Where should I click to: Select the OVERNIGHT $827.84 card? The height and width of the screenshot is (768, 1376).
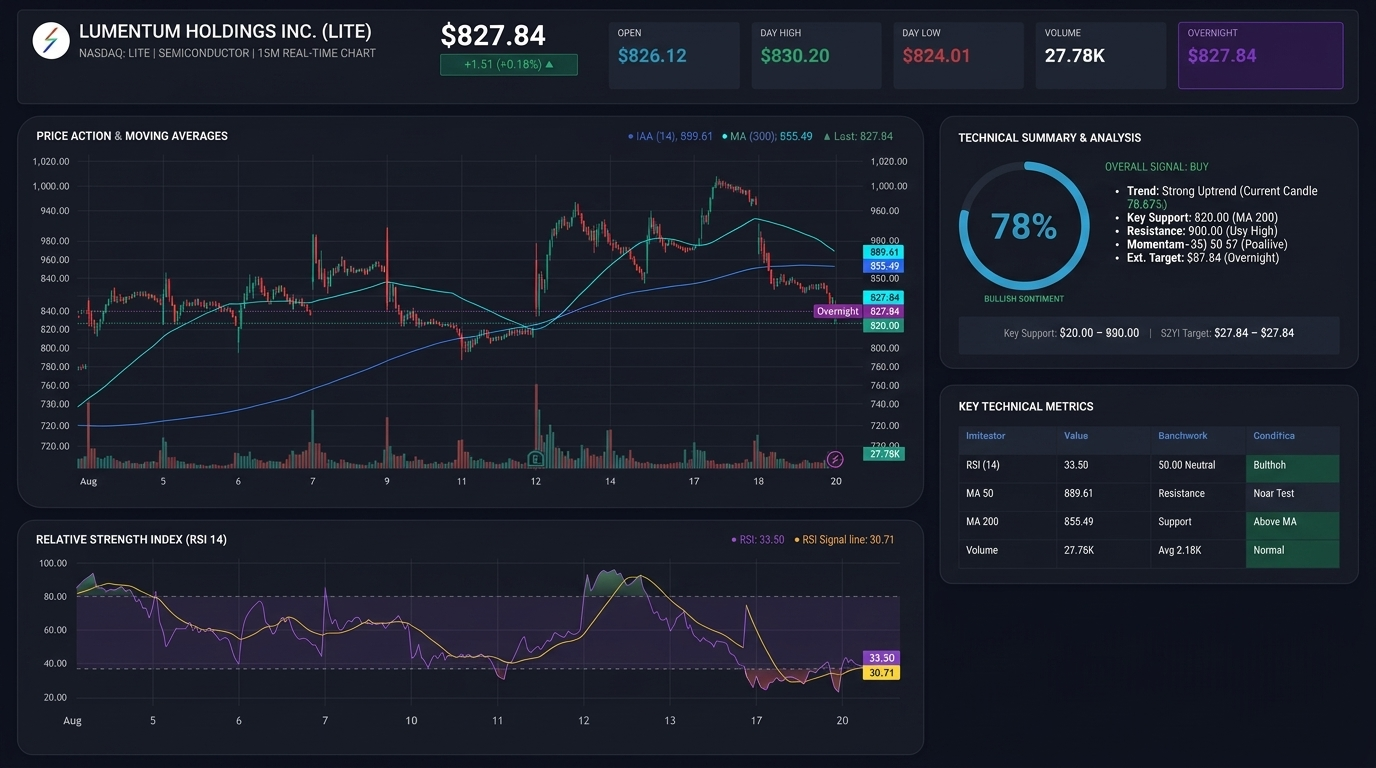[x=1260, y=56]
